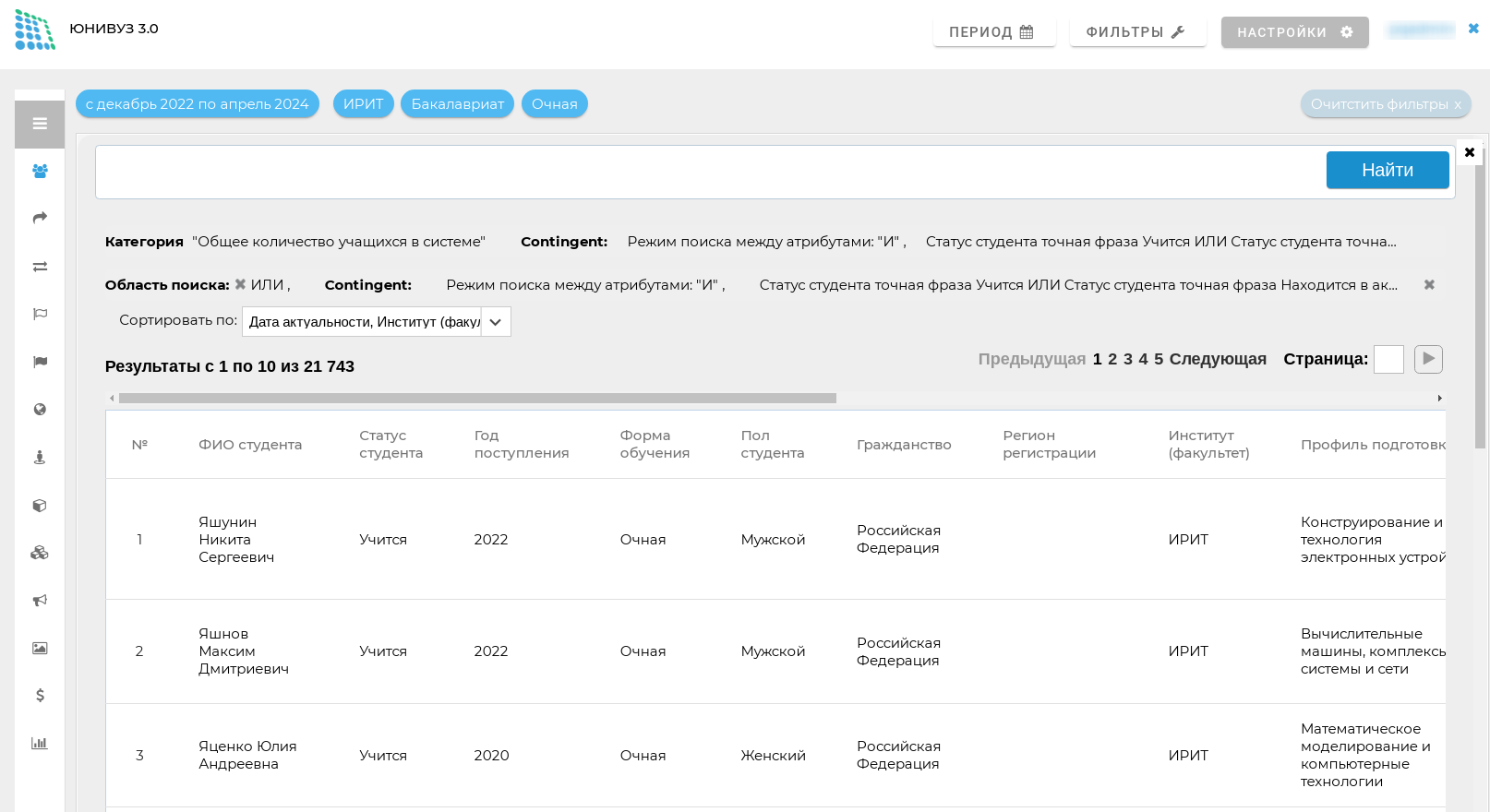Open НАСТРОЙКИ settings
Image resolution: width=1490 pixels, height=812 pixels.
pos(1294,32)
